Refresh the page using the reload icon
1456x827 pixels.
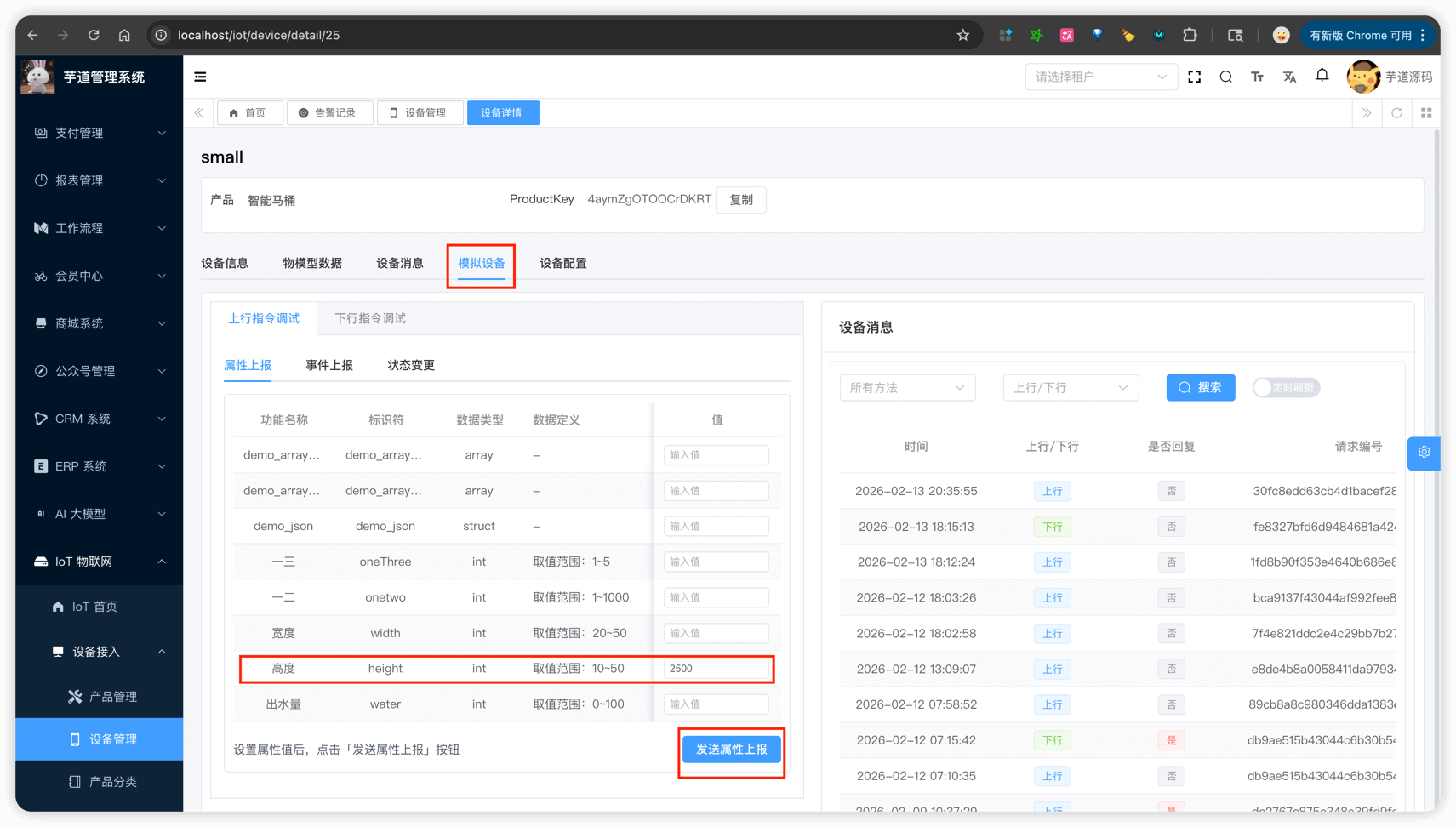pos(1396,112)
